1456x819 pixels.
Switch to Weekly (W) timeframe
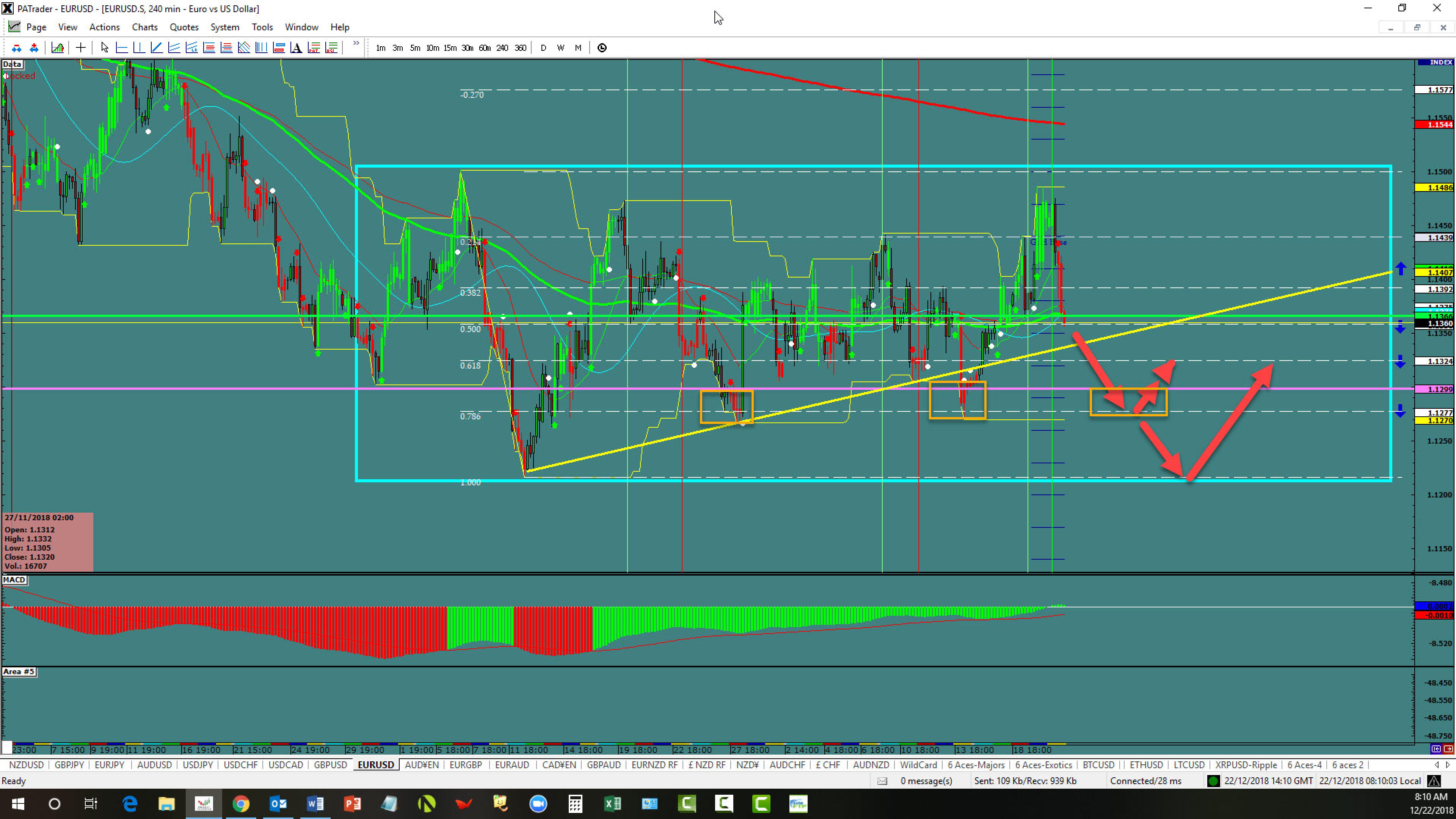click(561, 48)
